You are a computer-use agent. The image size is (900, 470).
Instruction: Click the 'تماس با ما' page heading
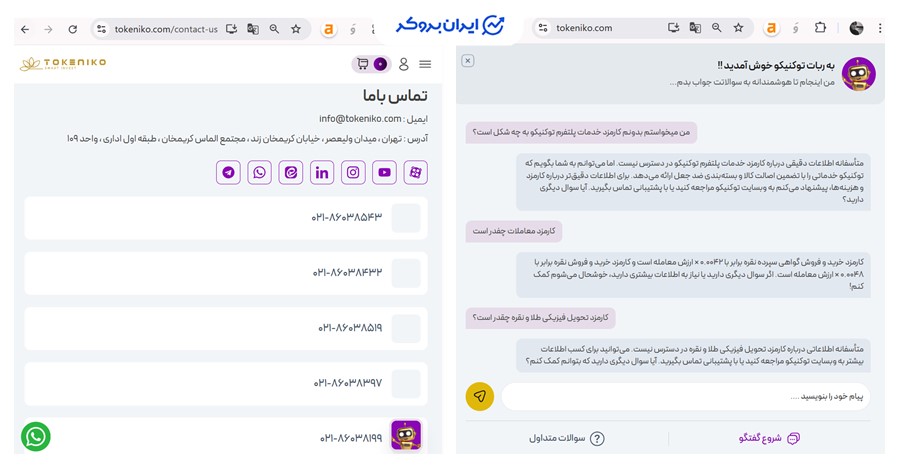coord(395,95)
